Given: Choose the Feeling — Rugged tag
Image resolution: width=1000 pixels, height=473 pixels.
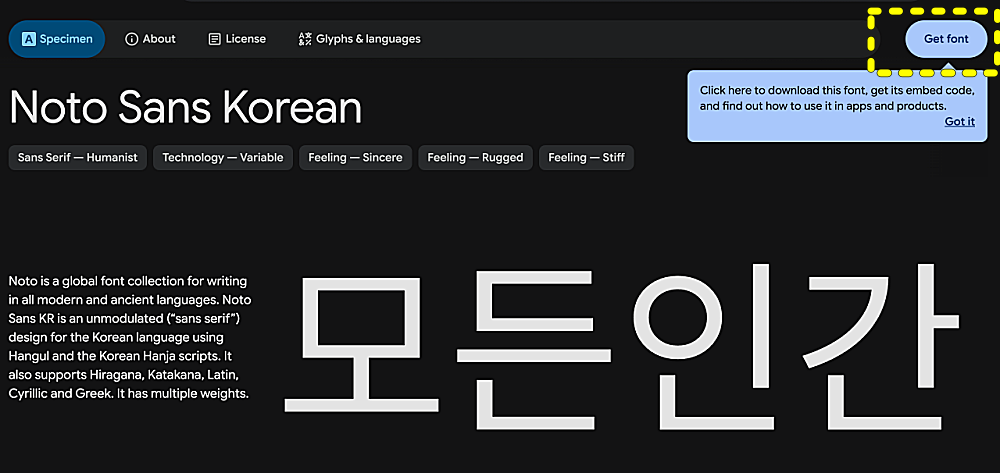Looking at the screenshot, I should click(x=475, y=157).
